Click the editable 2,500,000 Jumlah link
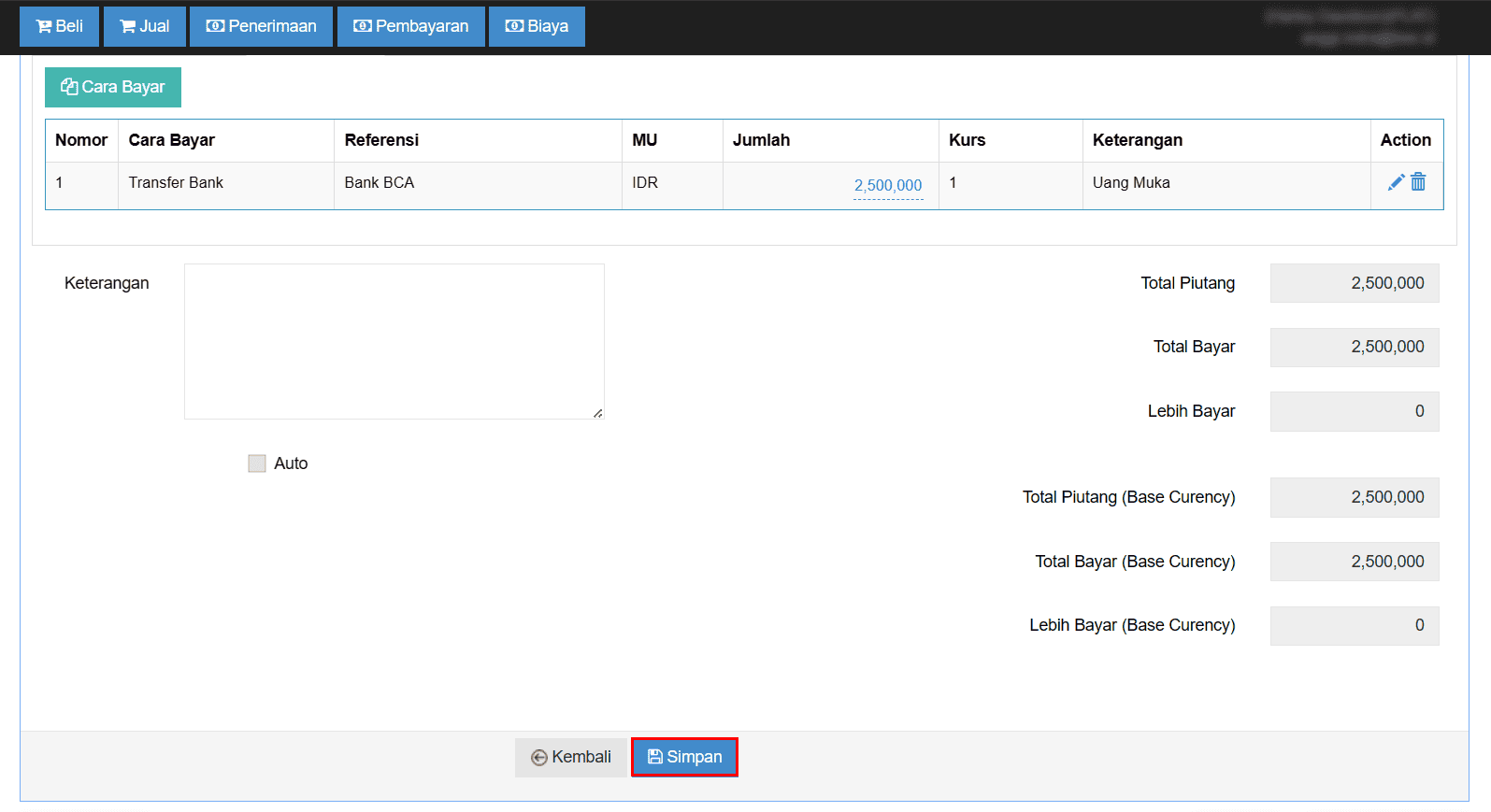Image resolution: width=1491 pixels, height=812 pixels. coord(888,185)
